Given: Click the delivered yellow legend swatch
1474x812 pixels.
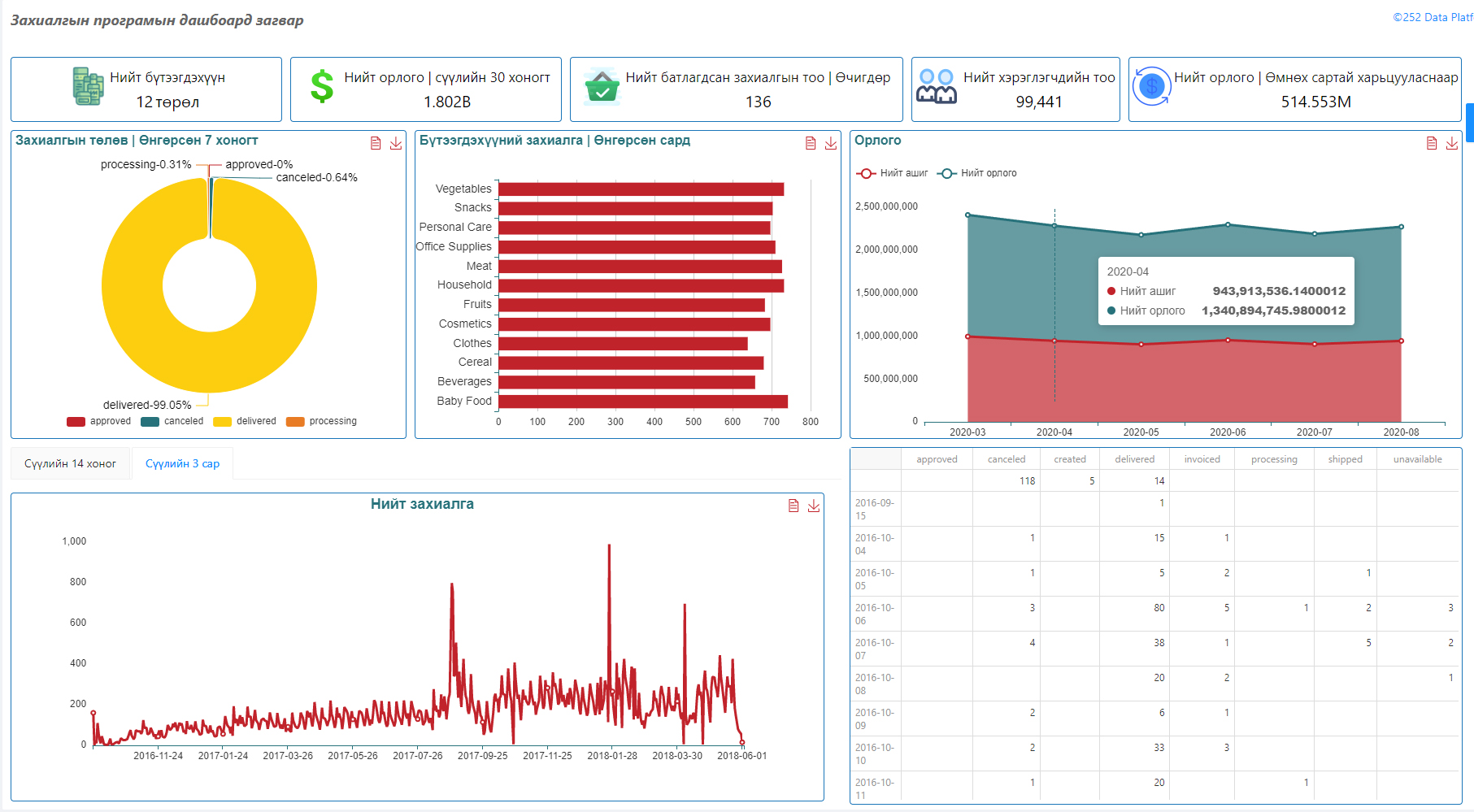Looking at the screenshot, I should click(222, 421).
